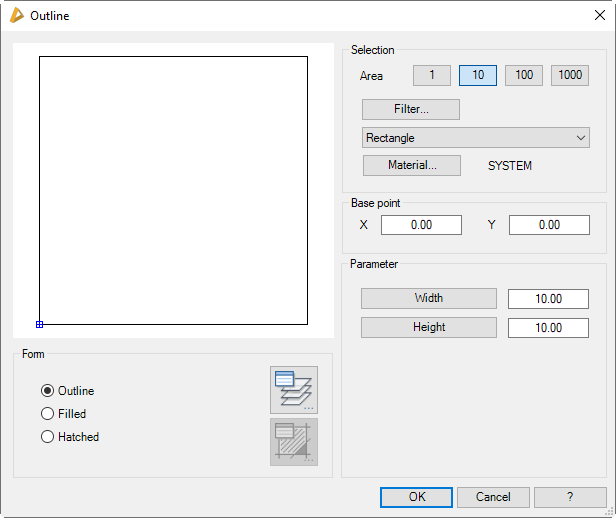Image resolution: width=616 pixels, height=518 pixels.
Task: Set Area scale to 1
Action: (432, 76)
